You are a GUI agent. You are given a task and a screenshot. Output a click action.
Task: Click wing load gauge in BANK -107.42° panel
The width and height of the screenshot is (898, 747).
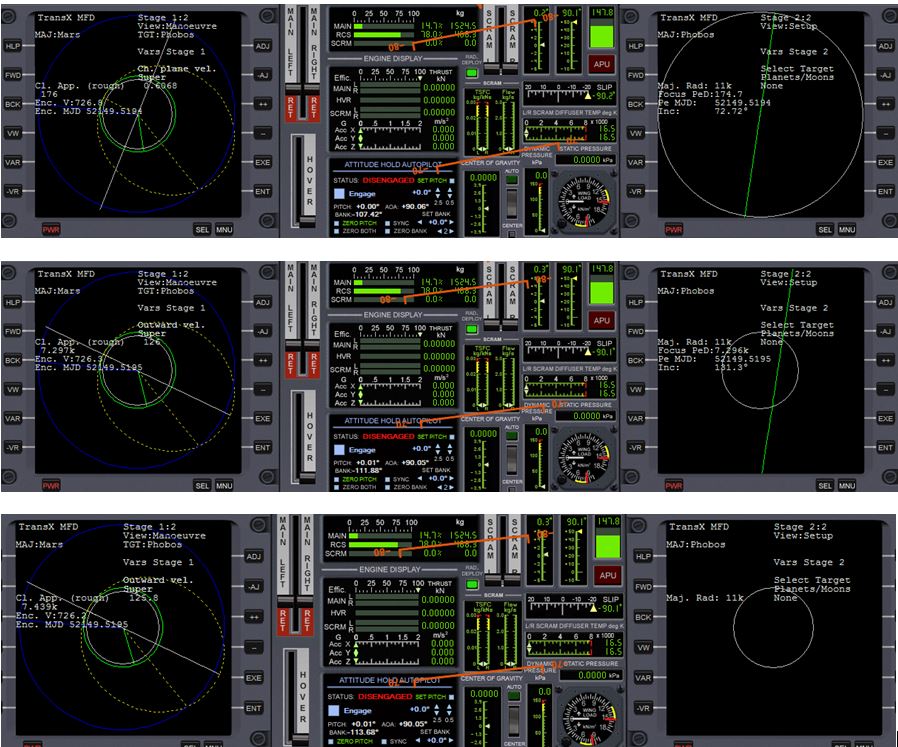(584, 202)
